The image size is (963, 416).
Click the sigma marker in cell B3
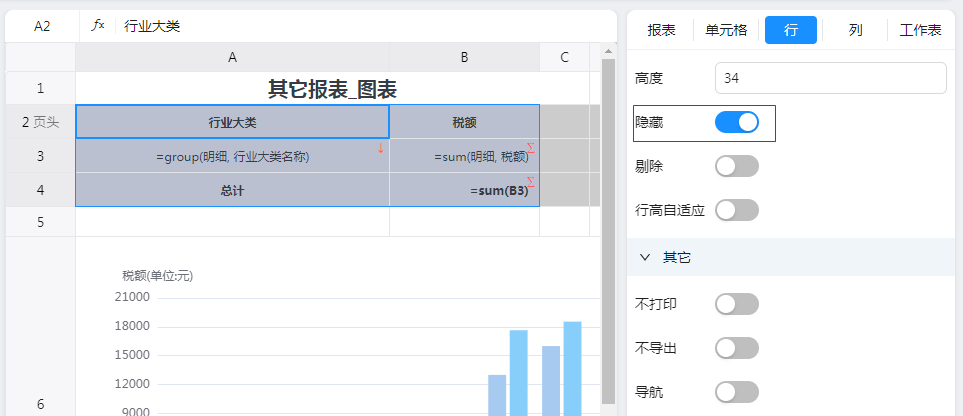[531, 149]
